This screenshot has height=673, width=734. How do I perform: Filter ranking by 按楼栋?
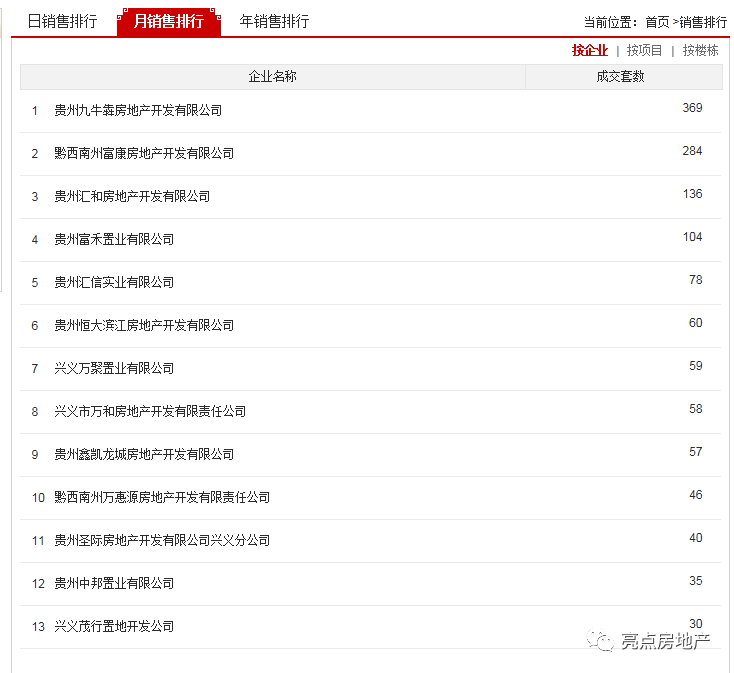(700, 50)
